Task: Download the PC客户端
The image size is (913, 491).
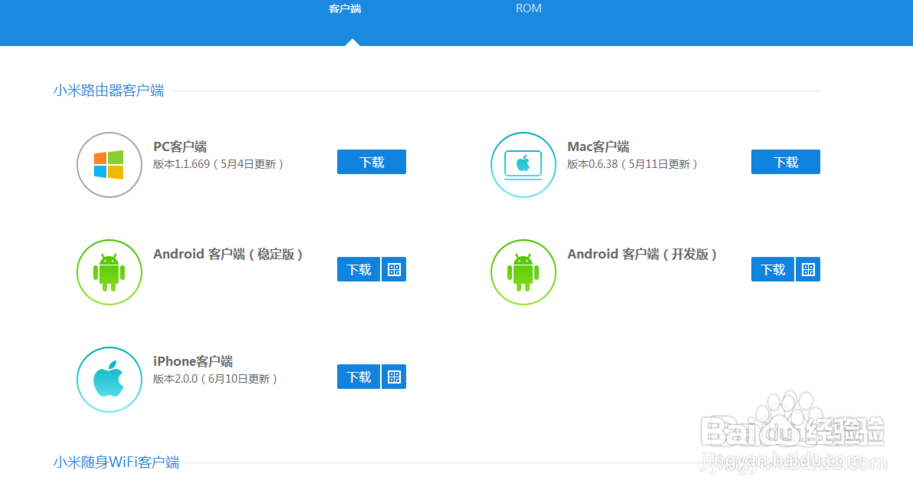Action: point(371,162)
